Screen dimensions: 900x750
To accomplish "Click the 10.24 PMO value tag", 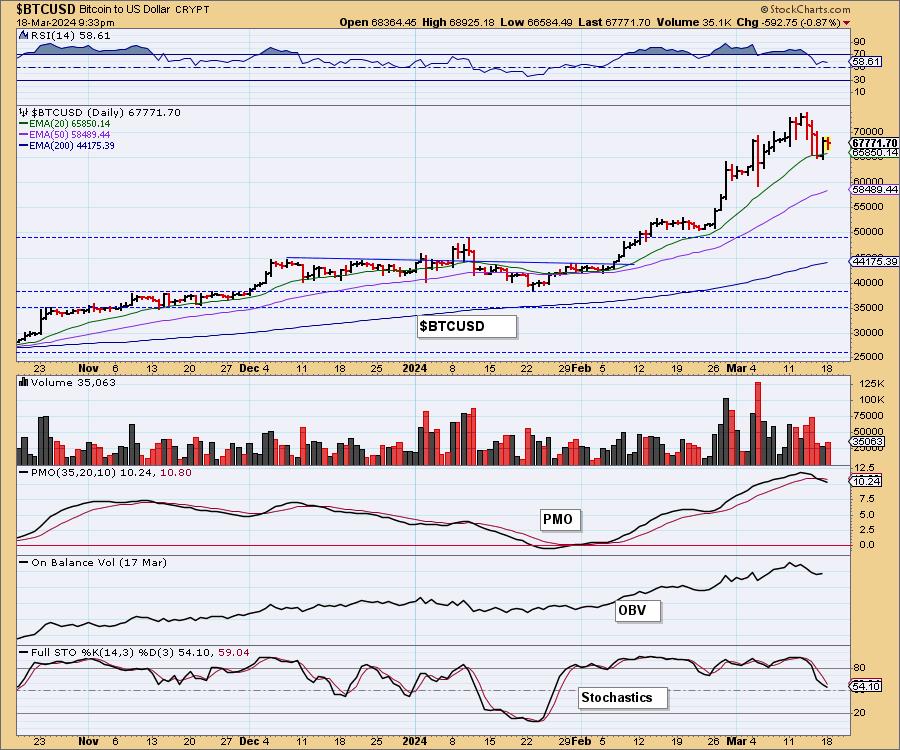I will pos(866,481).
